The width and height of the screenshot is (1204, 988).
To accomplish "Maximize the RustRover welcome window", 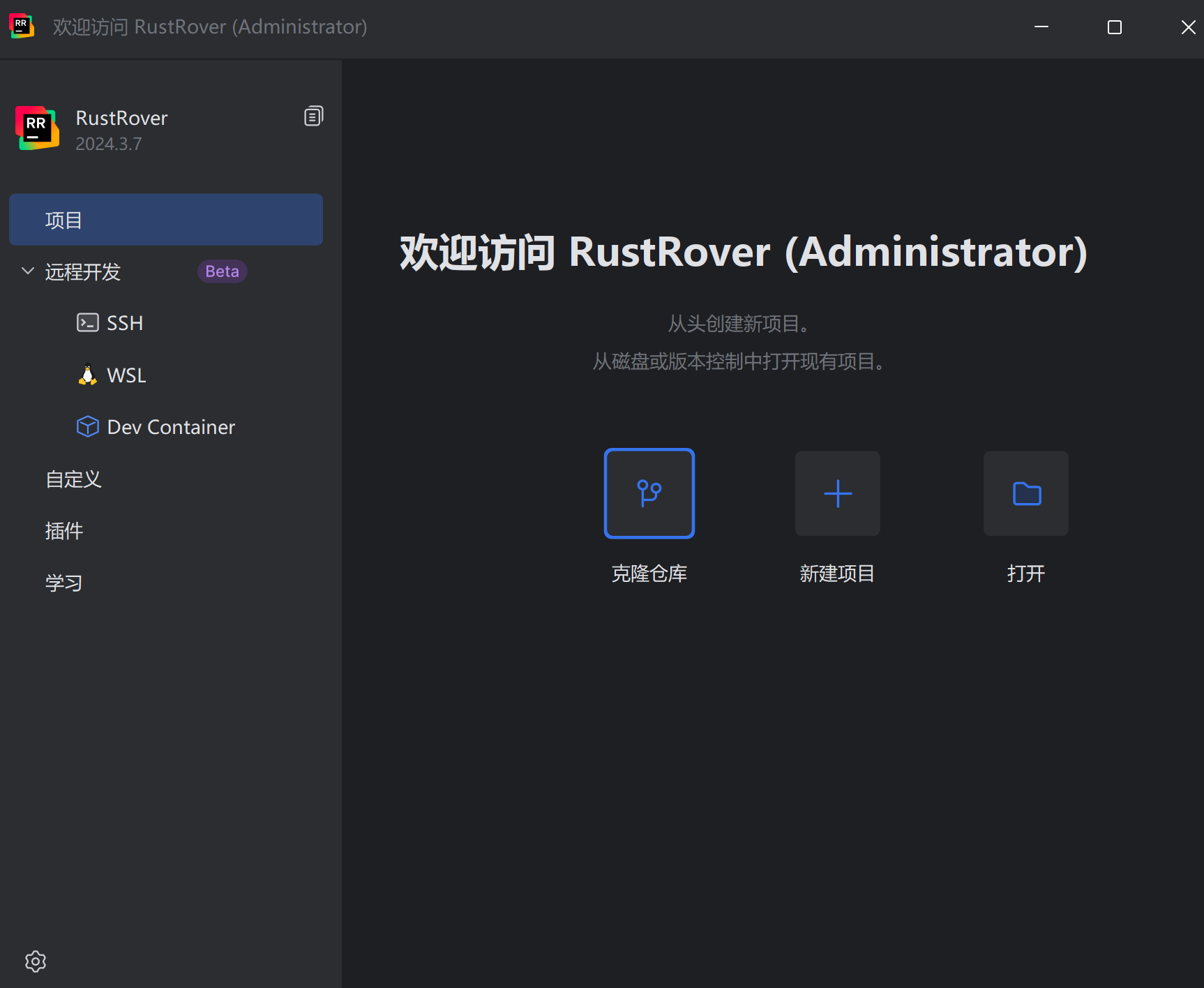I will pos(1115,27).
